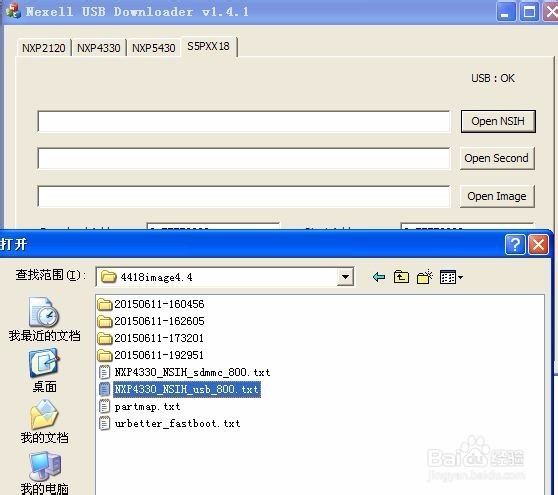Click the text file icon beside partmap.txt

tap(105, 406)
